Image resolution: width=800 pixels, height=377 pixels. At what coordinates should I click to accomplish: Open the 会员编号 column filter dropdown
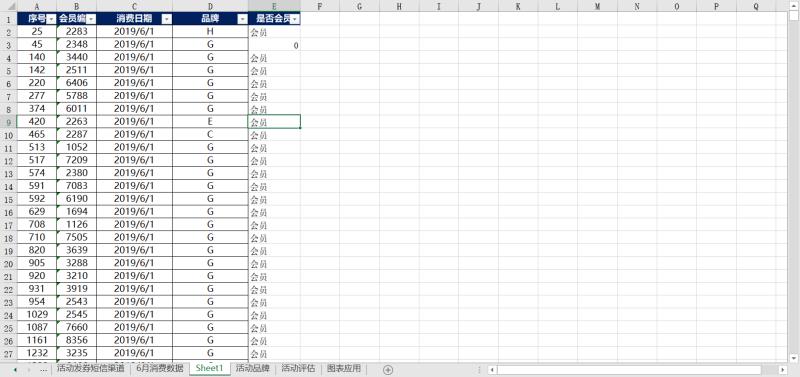pyautogui.click(x=90, y=19)
